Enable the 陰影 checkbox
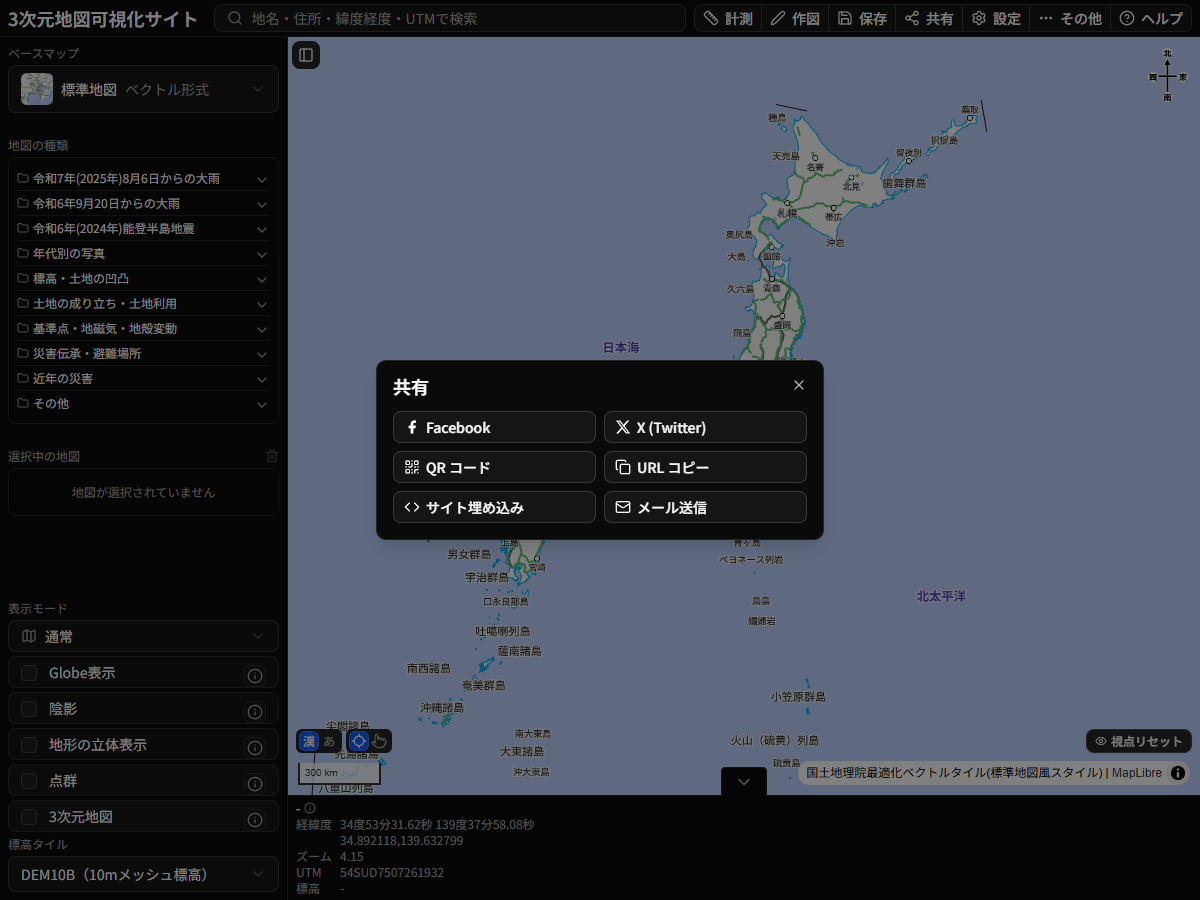 pyautogui.click(x=29, y=709)
